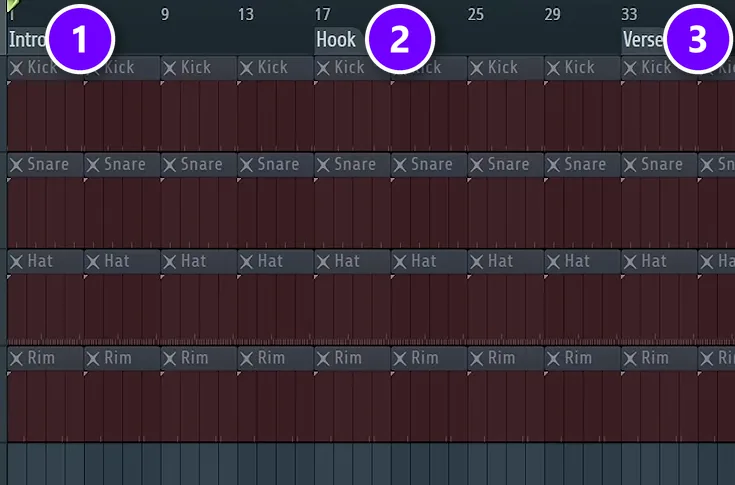Select the 'Kick' clip title at bar 1
Image resolution: width=735 pixels, height=485 pixels.
pyautogui.click(x=42, y=67)
